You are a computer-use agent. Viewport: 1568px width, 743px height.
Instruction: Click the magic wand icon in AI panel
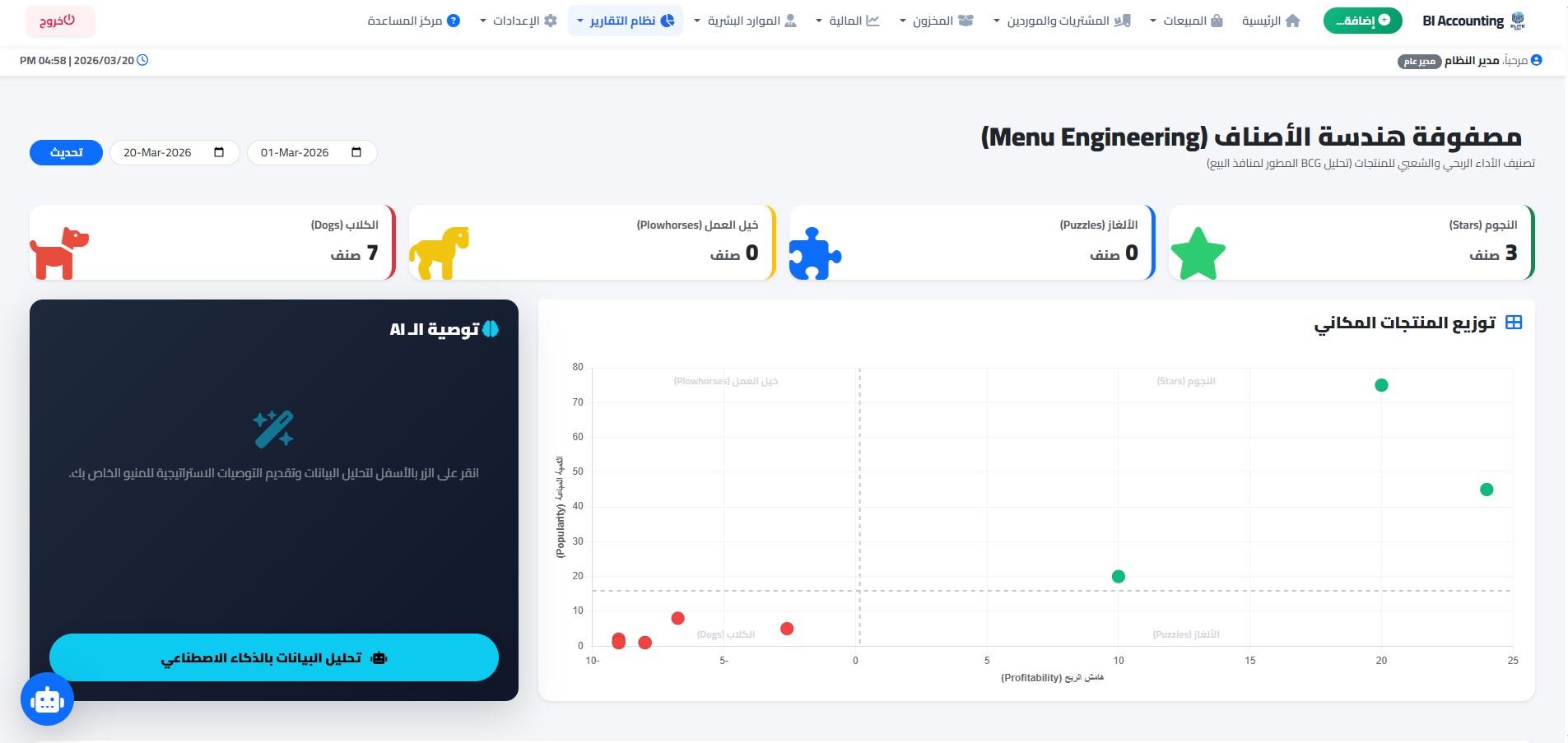pyautogui.click(x=273, y=429)
